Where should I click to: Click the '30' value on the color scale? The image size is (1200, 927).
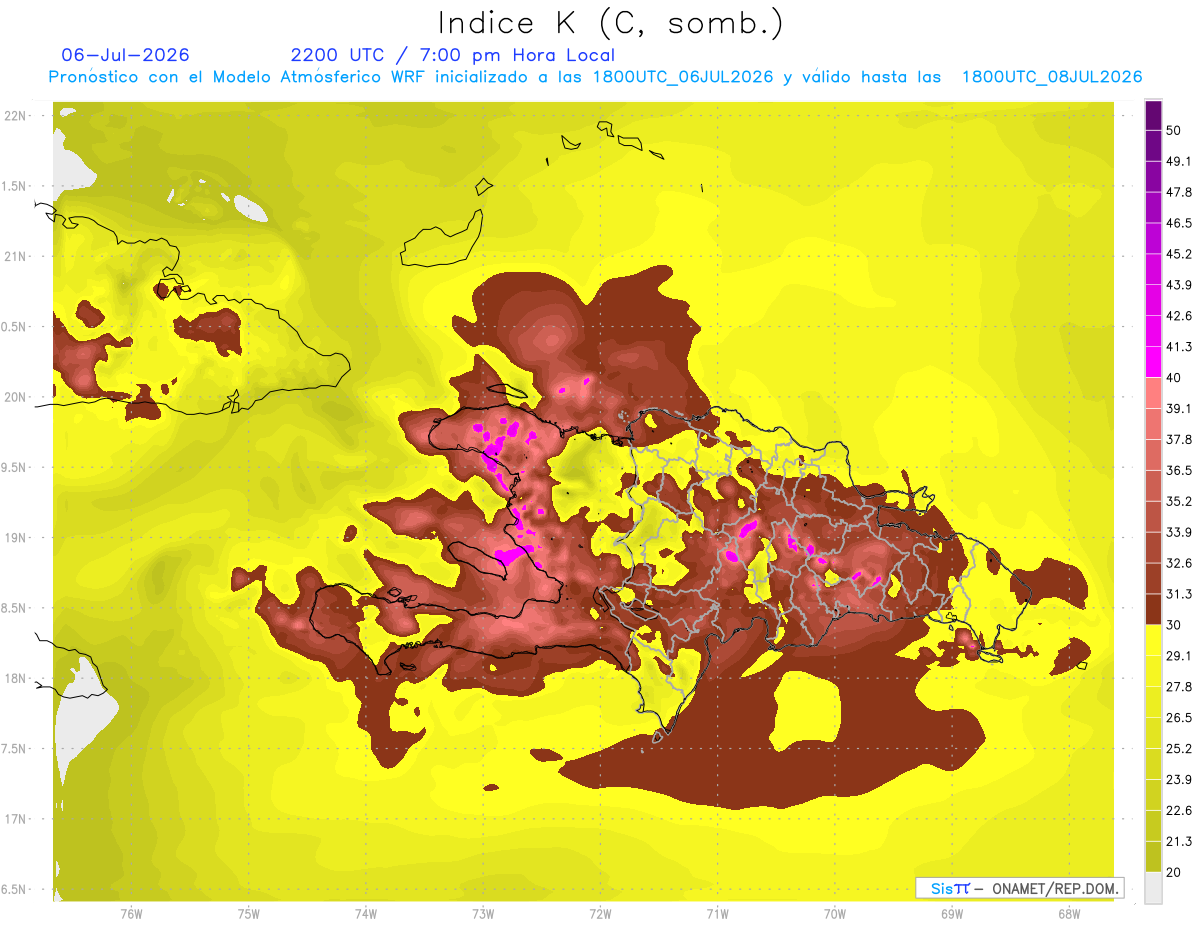coord(1174,625)
